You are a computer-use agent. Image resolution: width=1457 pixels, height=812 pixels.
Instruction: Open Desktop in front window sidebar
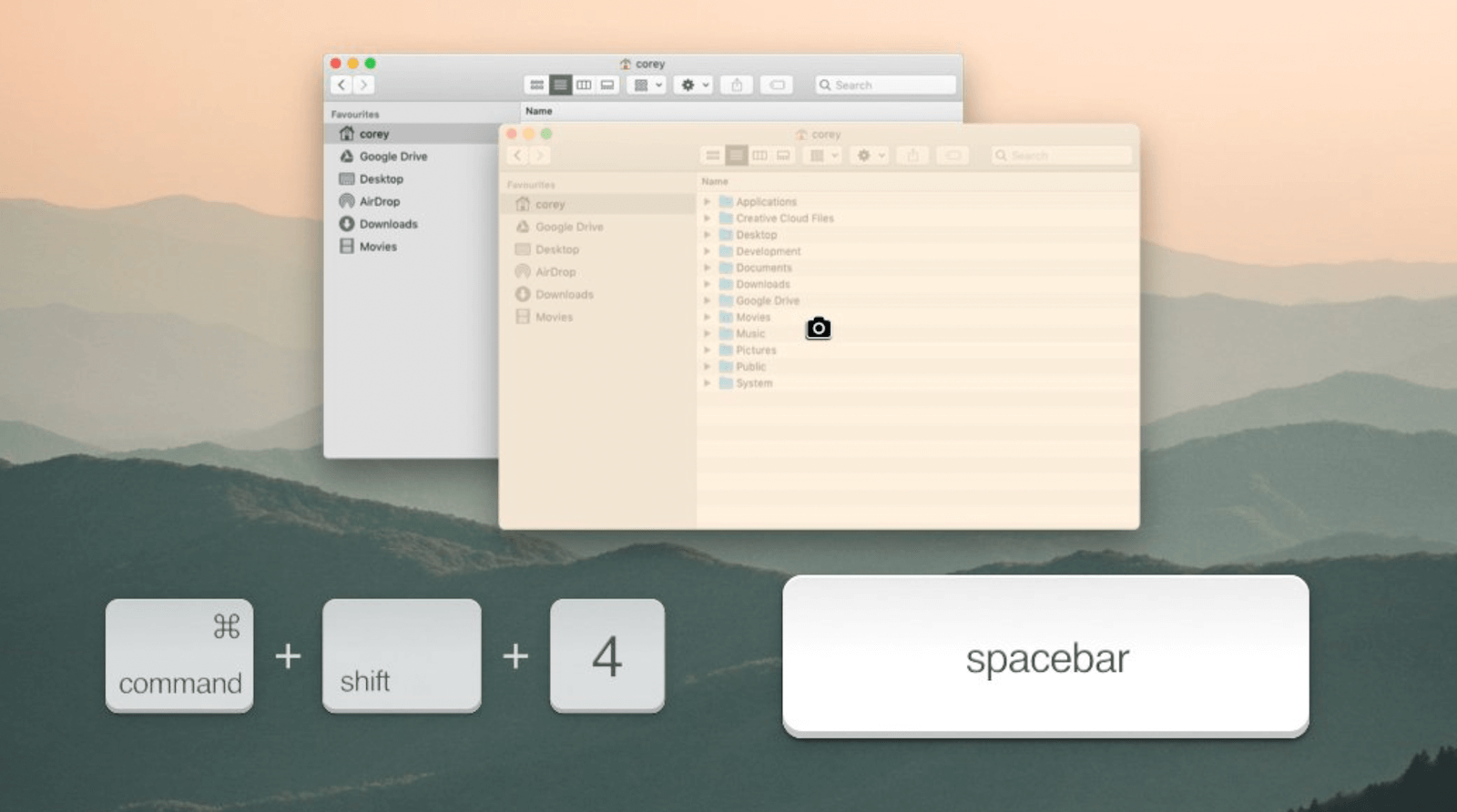597,249
